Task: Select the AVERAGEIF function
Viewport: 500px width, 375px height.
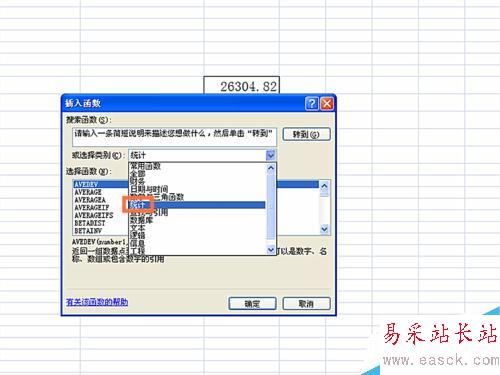Action: pyautogui.click(x=92, y=207)
